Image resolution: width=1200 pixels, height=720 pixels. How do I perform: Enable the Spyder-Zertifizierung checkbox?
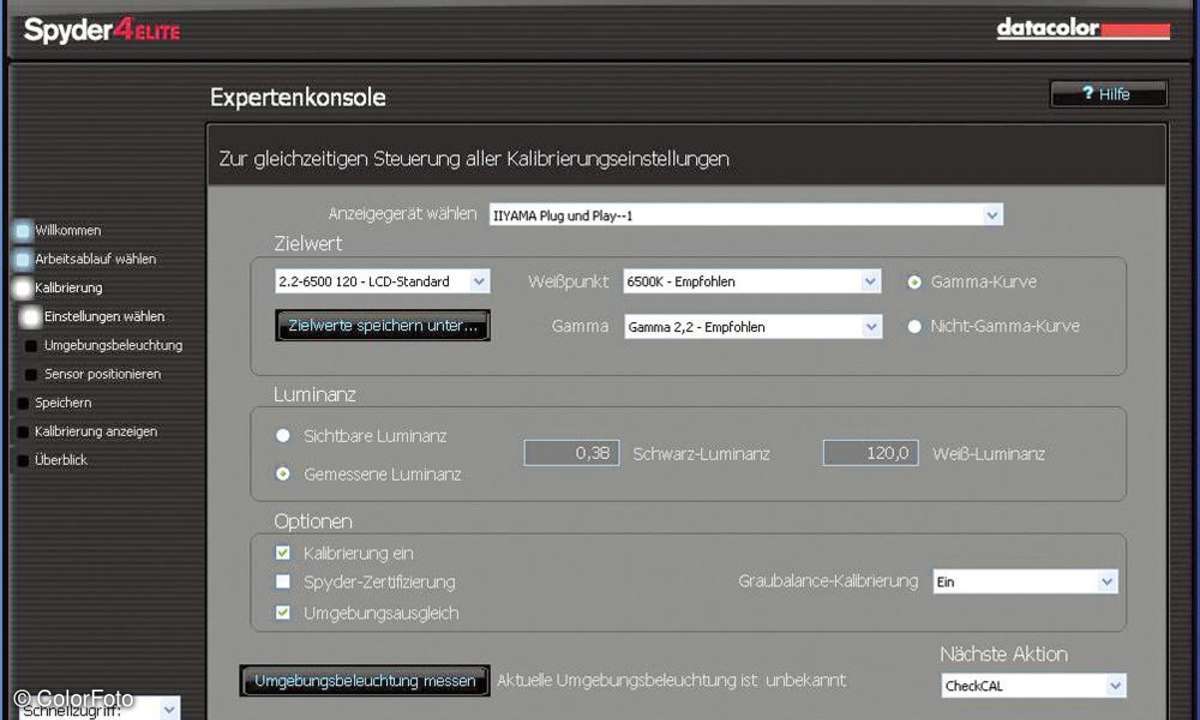click(x=283, y=582)
